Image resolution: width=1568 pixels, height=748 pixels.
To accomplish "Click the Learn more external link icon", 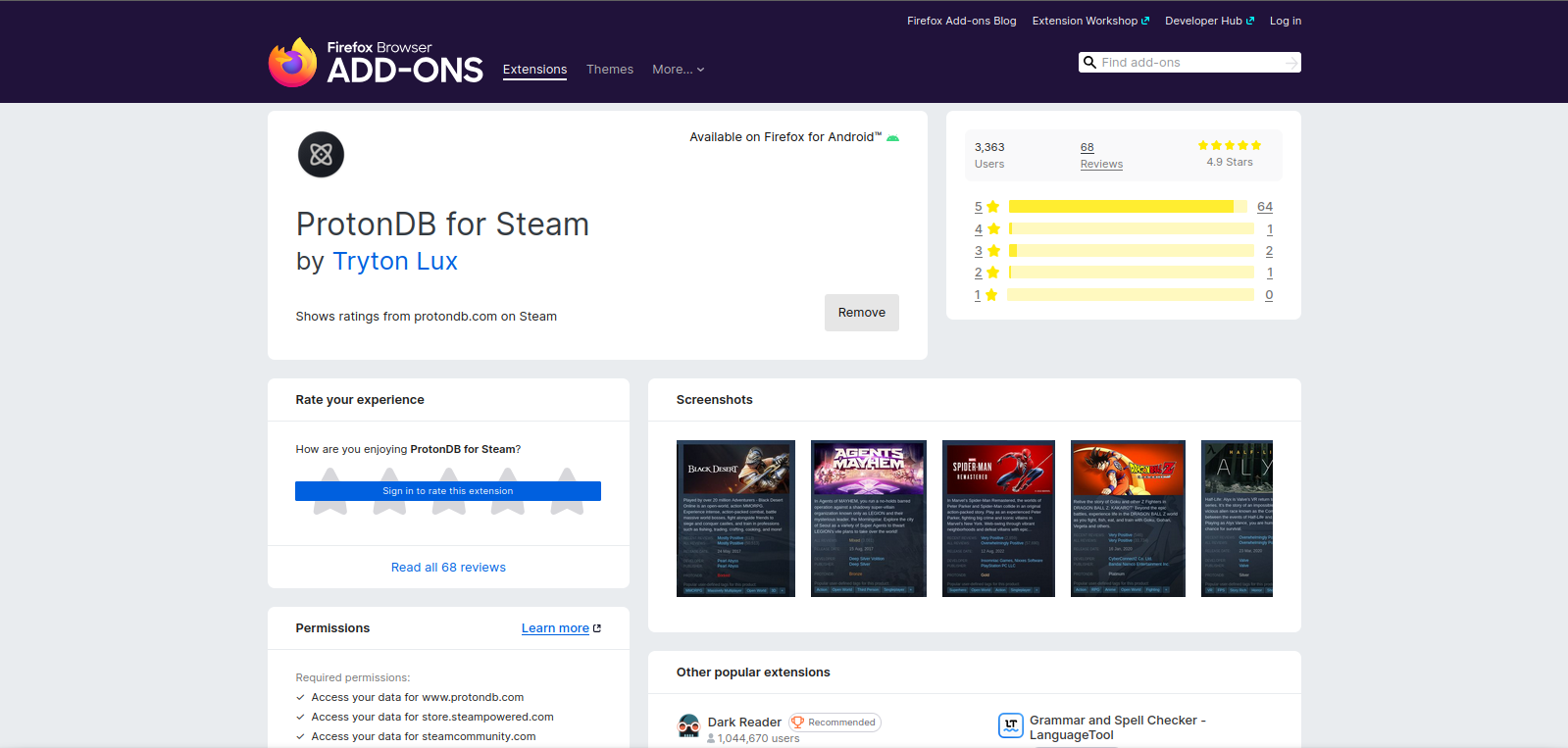I will tap(597, 628).
